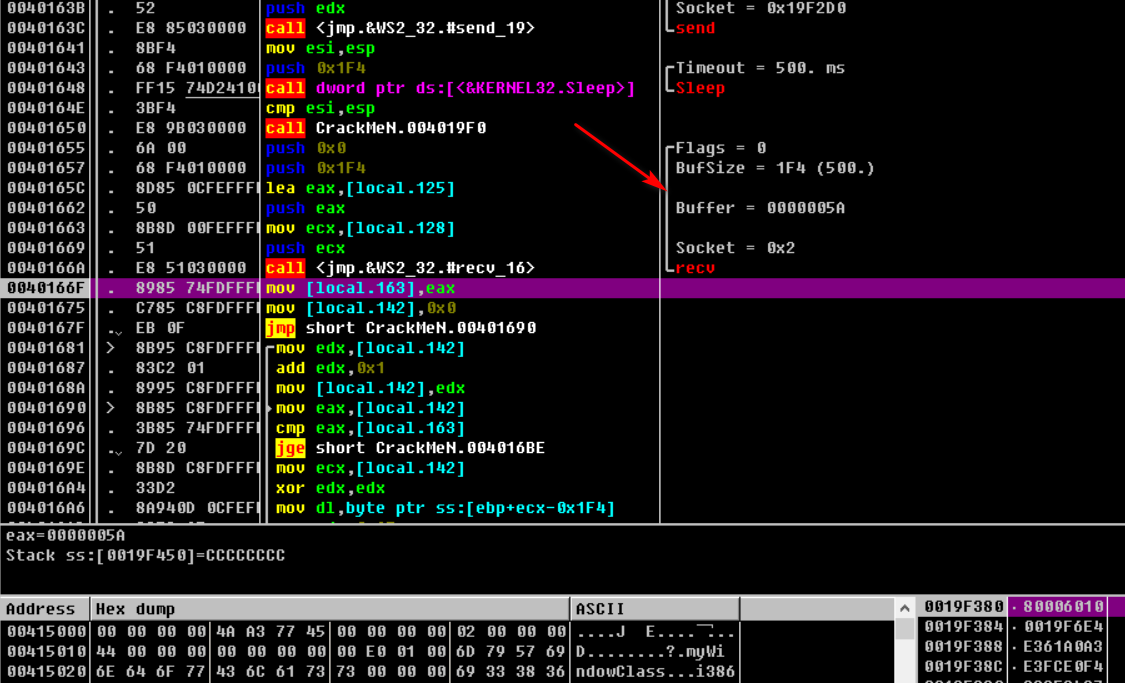The width and height of the screenshot is (1125, 683).
Task: Select jge short CrackMeN.004016BE instruction
Action: [x=410, y=448]
